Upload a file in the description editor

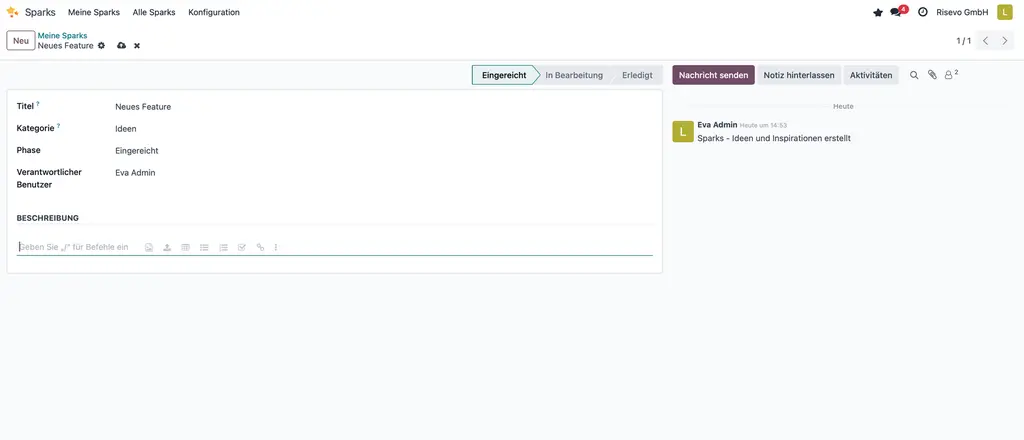[167, 247]
